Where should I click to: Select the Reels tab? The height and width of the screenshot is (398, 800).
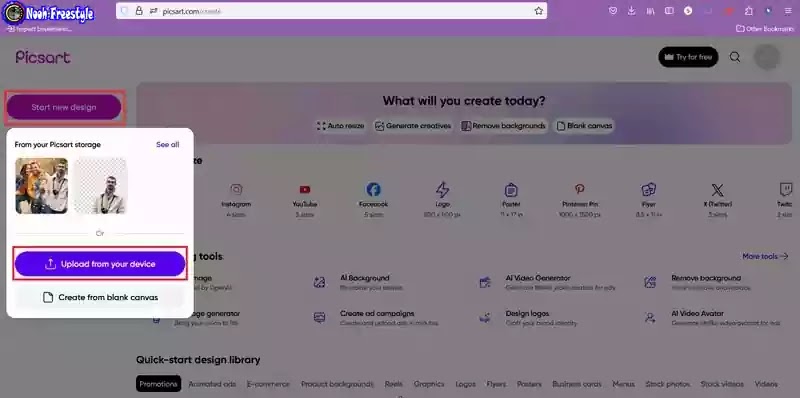pos(393,384)
